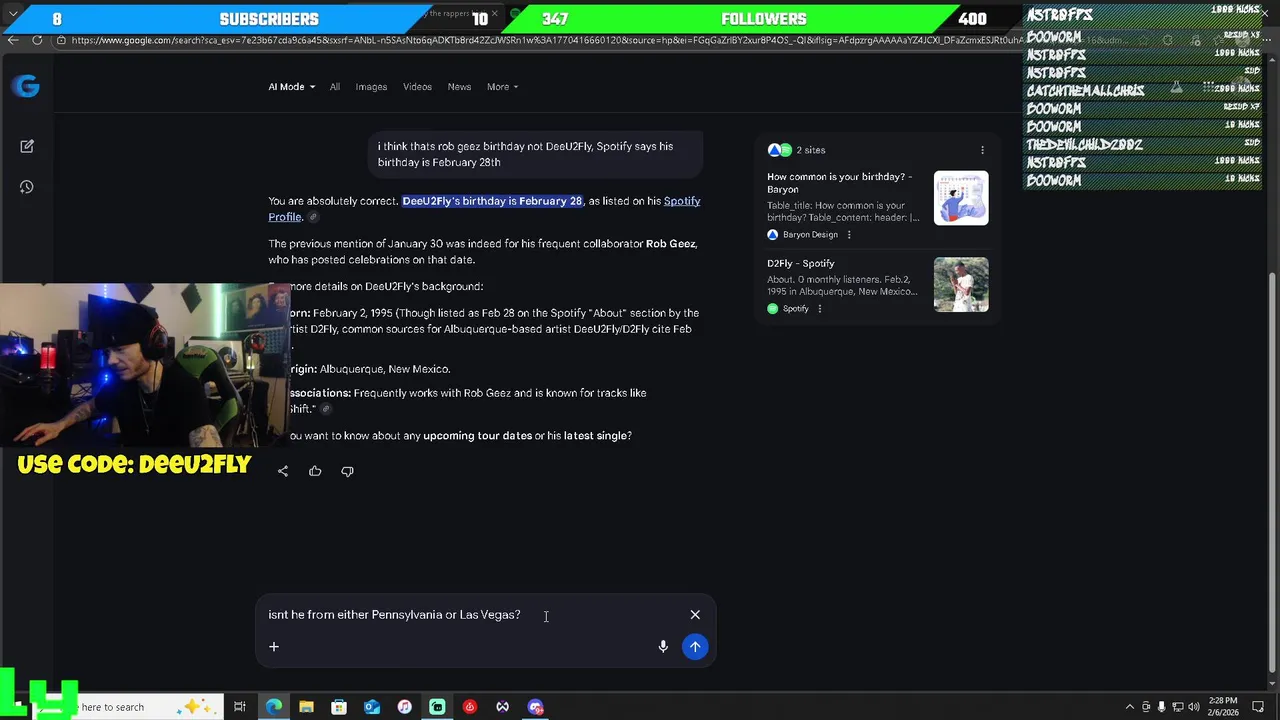Add an attachment with the plus icon
The image size is (1280, 720).
point(274,647)
